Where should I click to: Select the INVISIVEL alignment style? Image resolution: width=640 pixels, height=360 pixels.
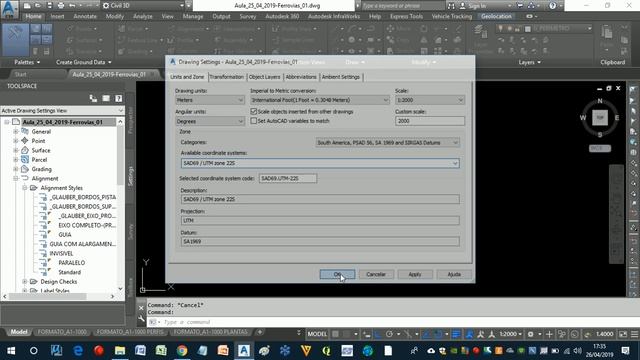61,253
